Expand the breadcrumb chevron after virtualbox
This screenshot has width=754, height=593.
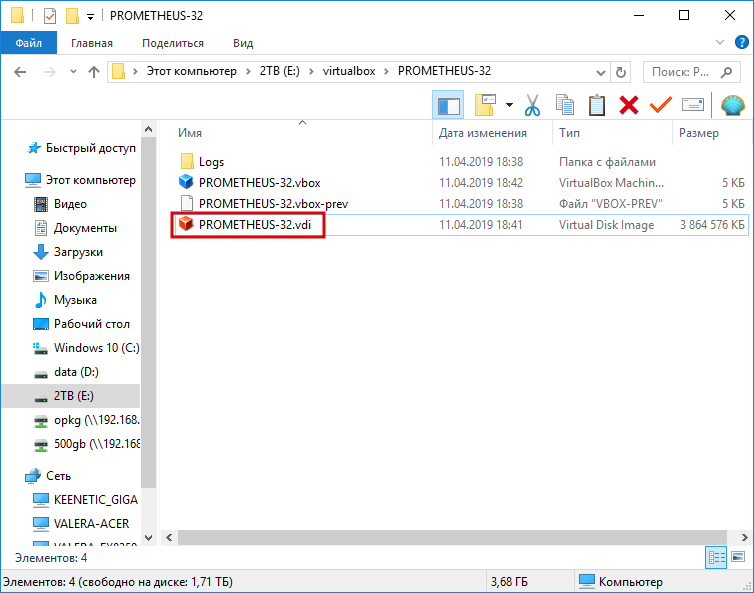[x=386, y=71]
